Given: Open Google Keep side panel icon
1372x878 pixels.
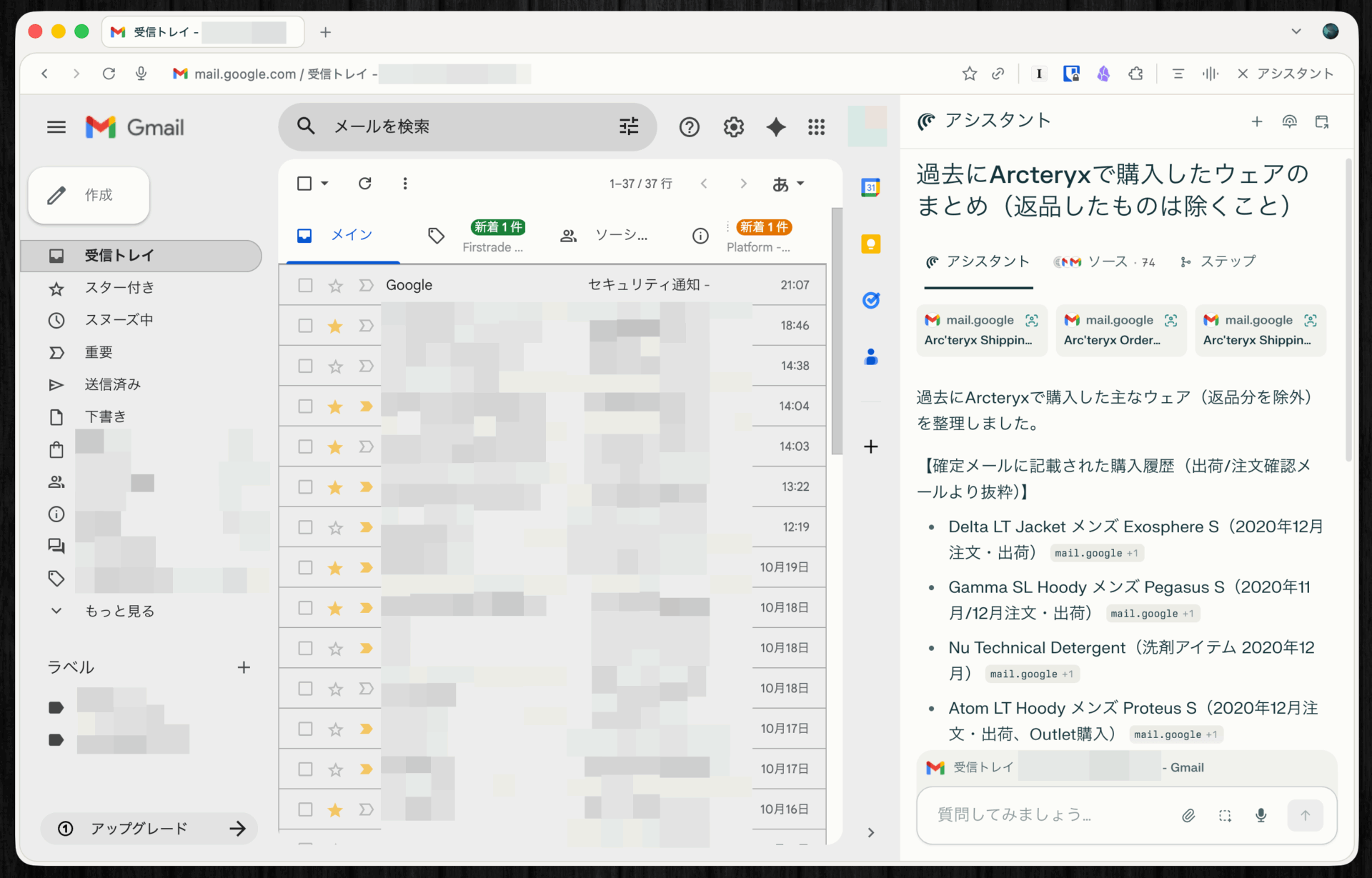Looking at the screenshot, I should point(870,244).
